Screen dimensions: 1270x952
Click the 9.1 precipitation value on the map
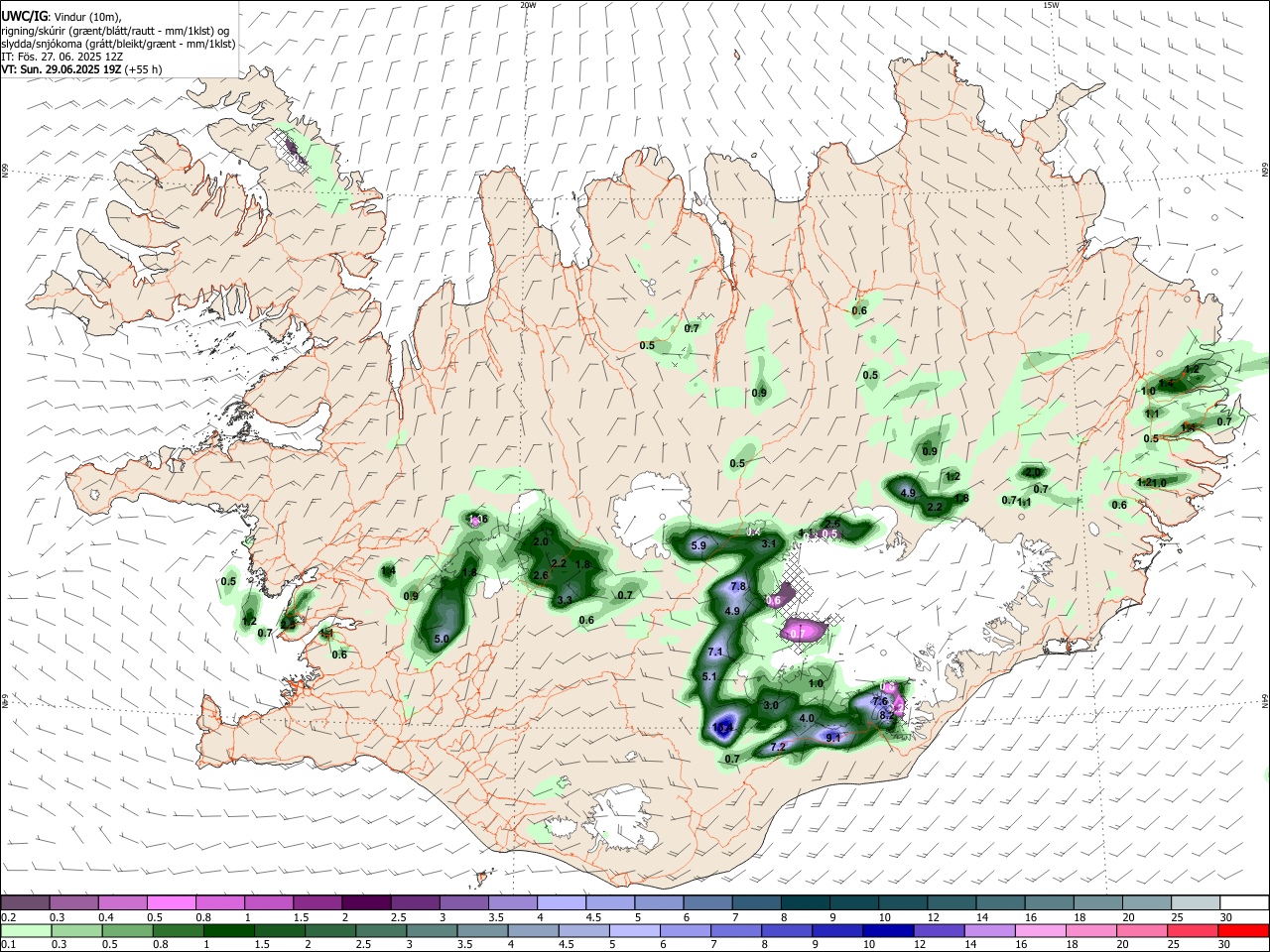click(833, 738)
